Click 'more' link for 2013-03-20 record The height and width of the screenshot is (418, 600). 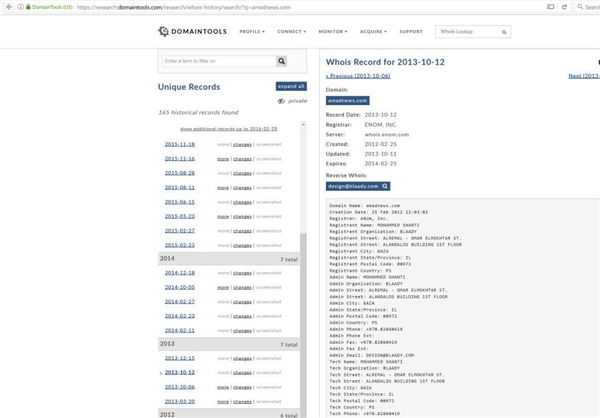pyautogui.click(x=223, y=402)
